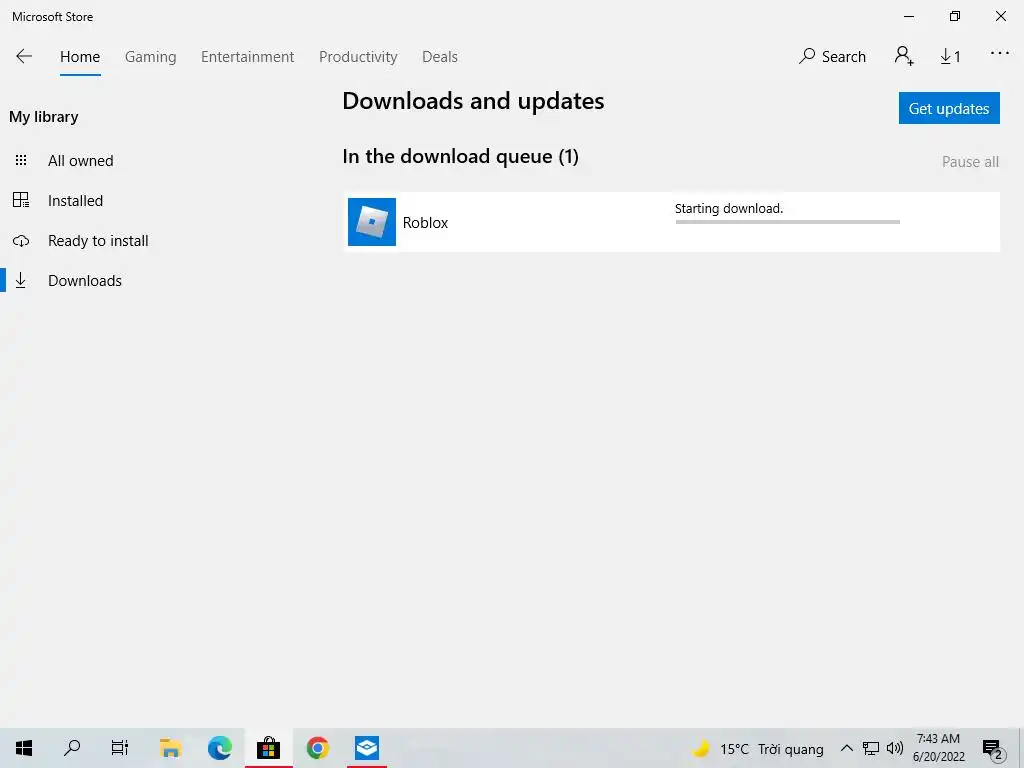1024x768 pixels.
Task: Go to the Deals tab
Action: tap(440, 57)
